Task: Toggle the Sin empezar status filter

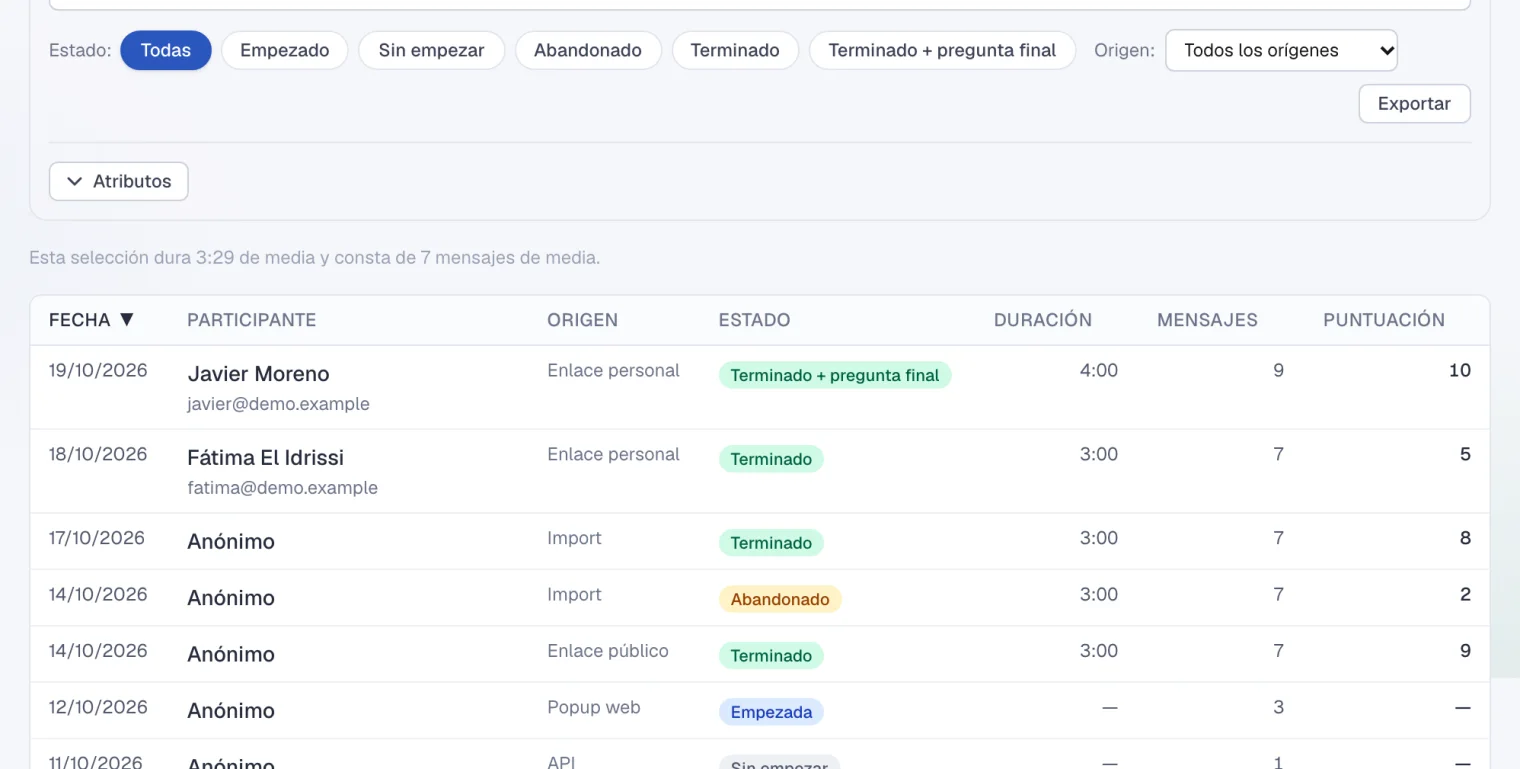Action: (x=432, y=50)
